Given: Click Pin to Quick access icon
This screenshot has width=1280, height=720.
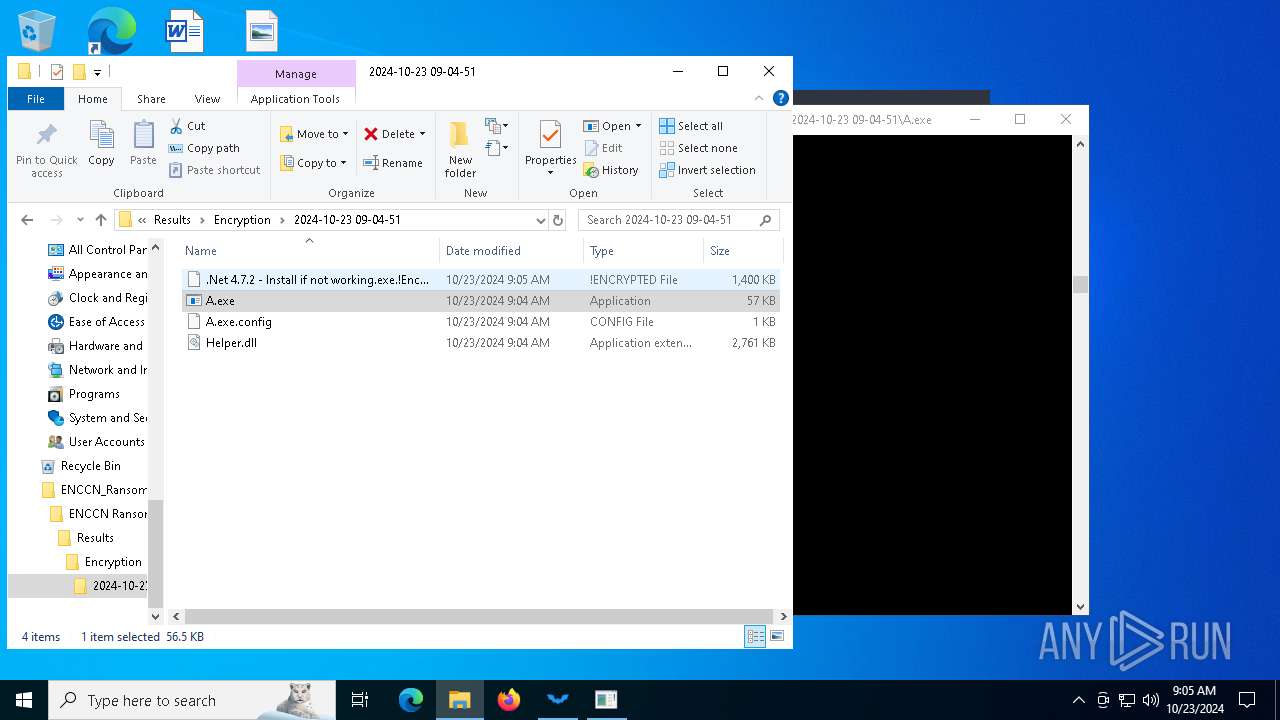Looking at the screenshot, I should tap(46, 150).
